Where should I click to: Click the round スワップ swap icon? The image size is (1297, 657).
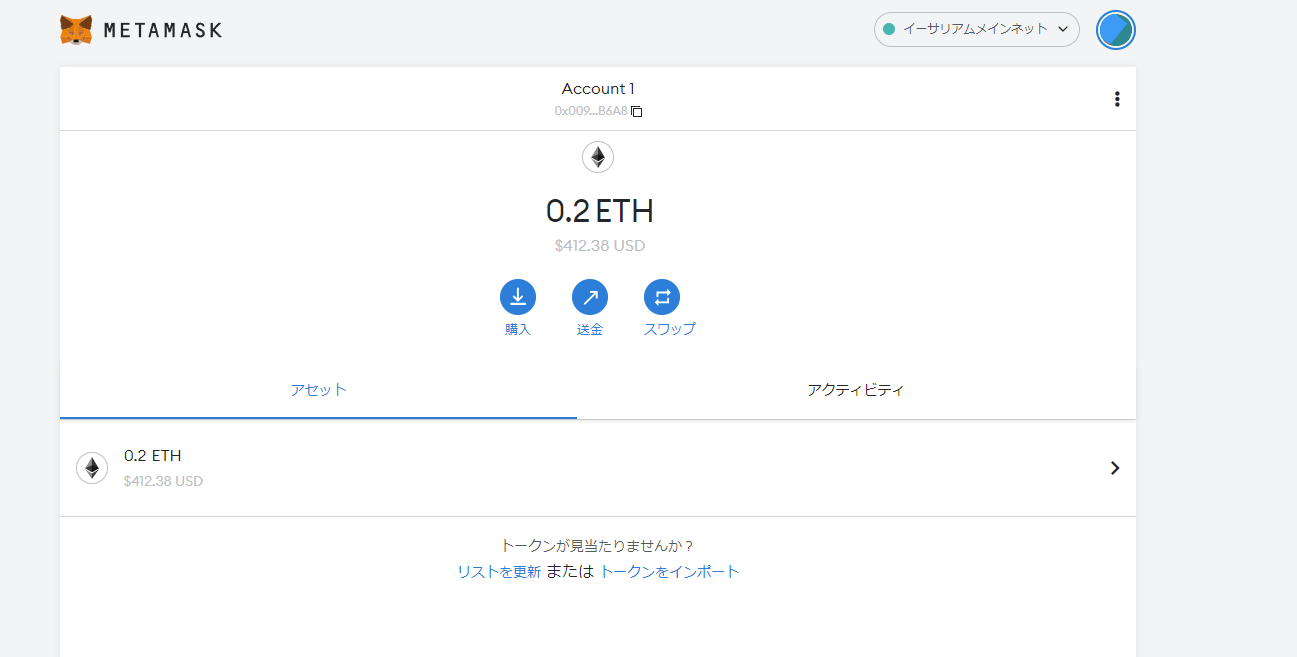click(662, 297)
